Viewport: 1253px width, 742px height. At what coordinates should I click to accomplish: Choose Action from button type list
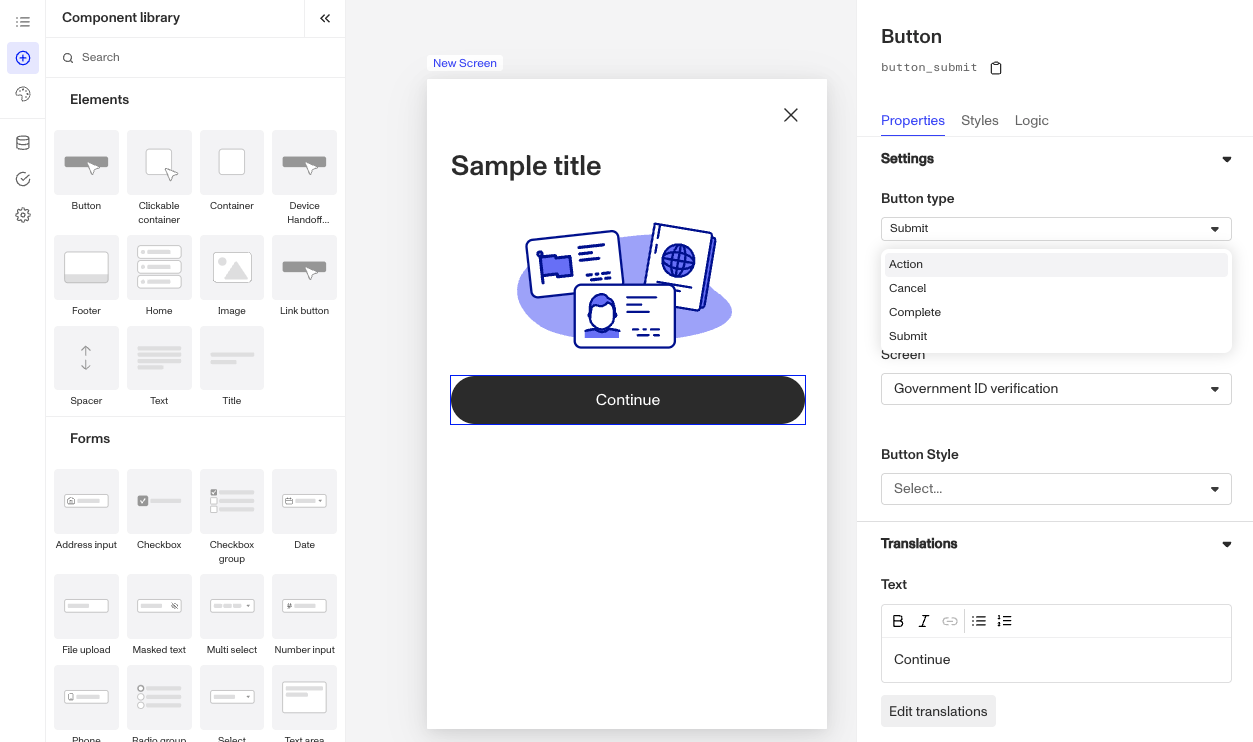(x=1056, y=264)
